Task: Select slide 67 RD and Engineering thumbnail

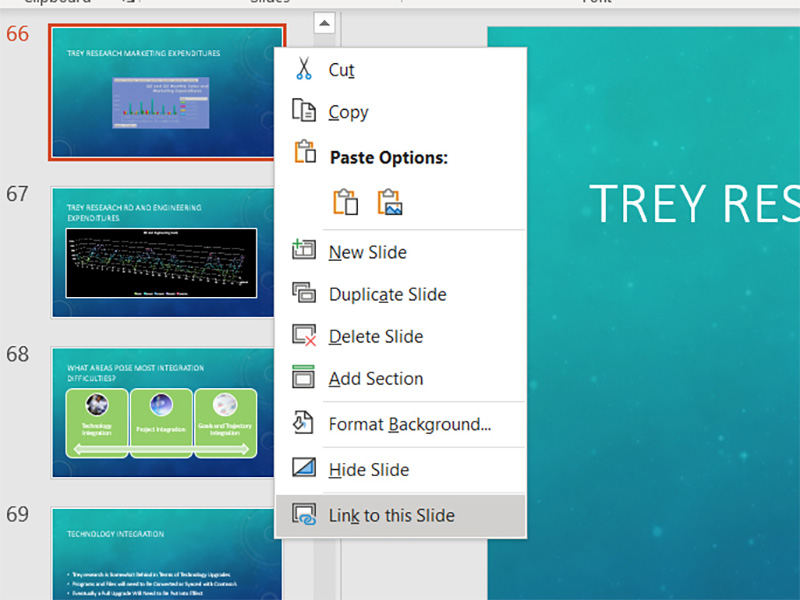Action: point(163,252)
